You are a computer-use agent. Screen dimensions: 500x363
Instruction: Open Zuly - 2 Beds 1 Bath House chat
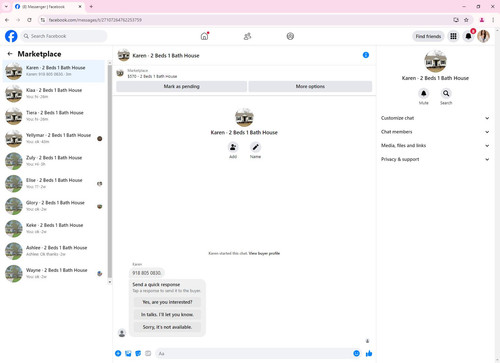coord(54,161)
